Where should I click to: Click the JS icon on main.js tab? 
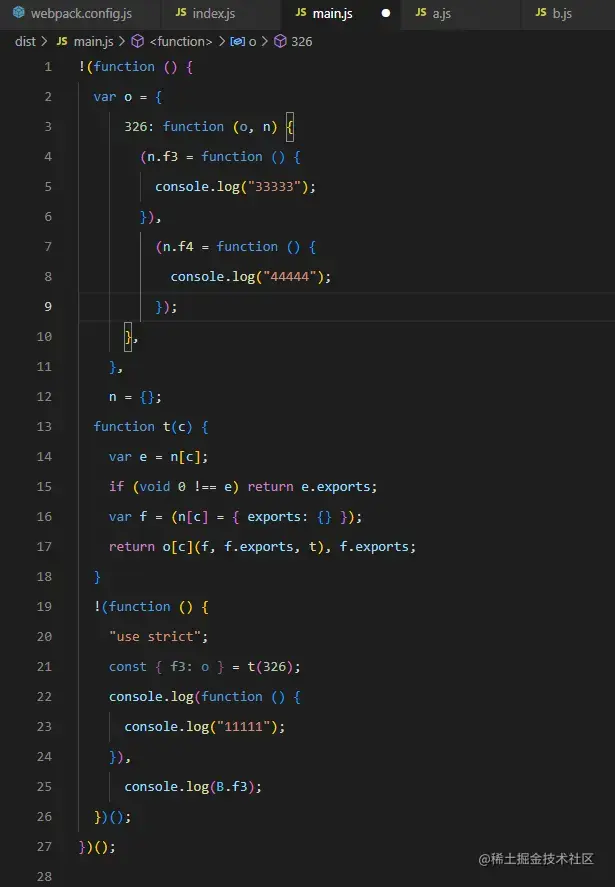coord(301,12)
